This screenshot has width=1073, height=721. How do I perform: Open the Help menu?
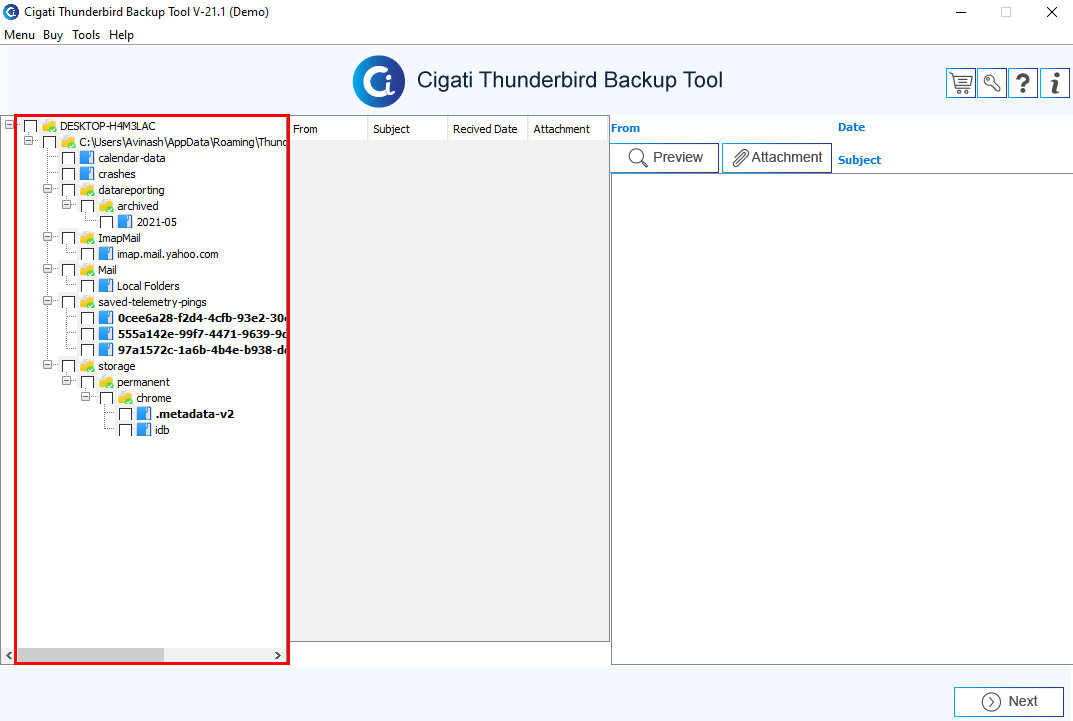tap(121, 35)
